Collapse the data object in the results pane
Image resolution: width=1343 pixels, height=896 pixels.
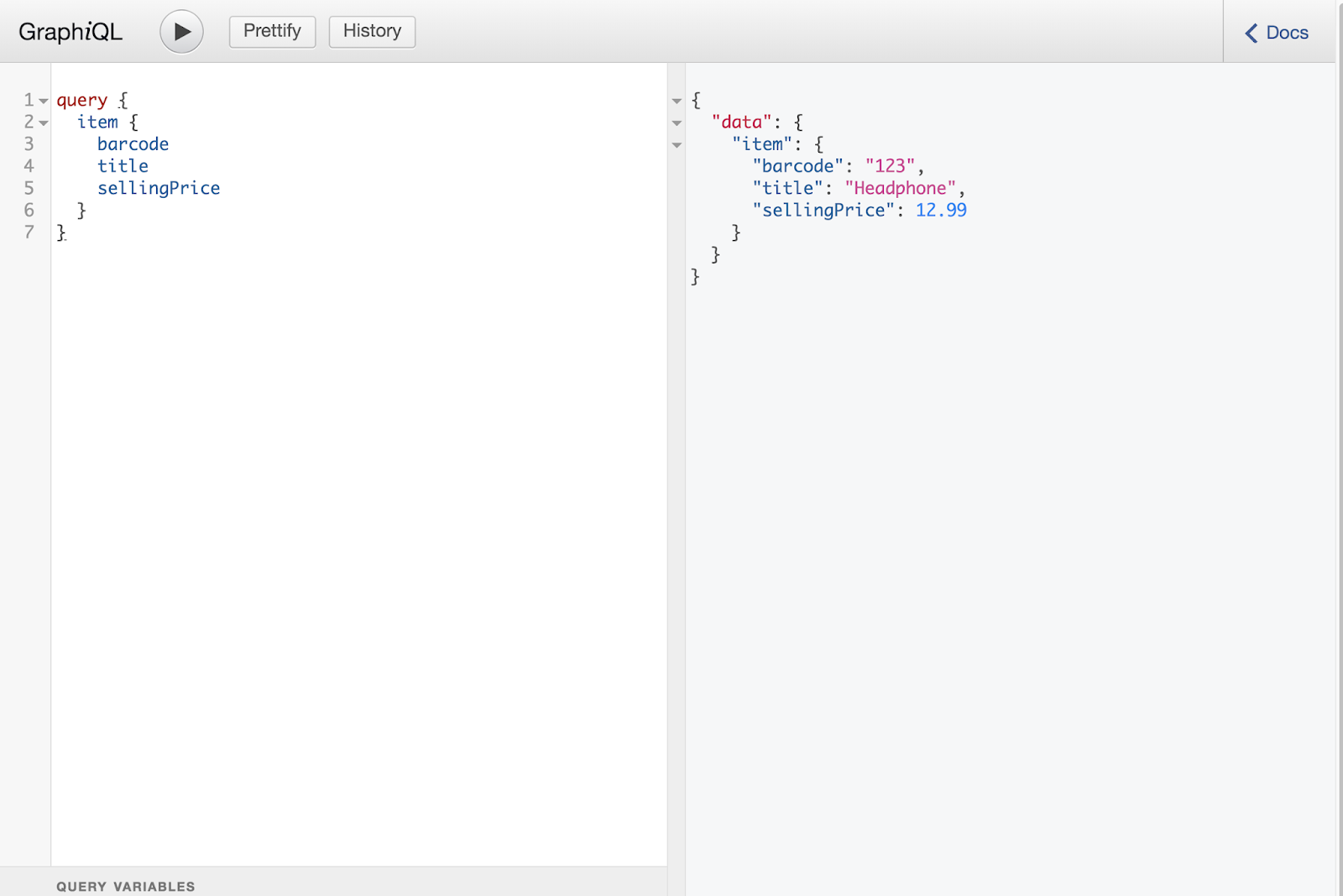click(677, 122)
